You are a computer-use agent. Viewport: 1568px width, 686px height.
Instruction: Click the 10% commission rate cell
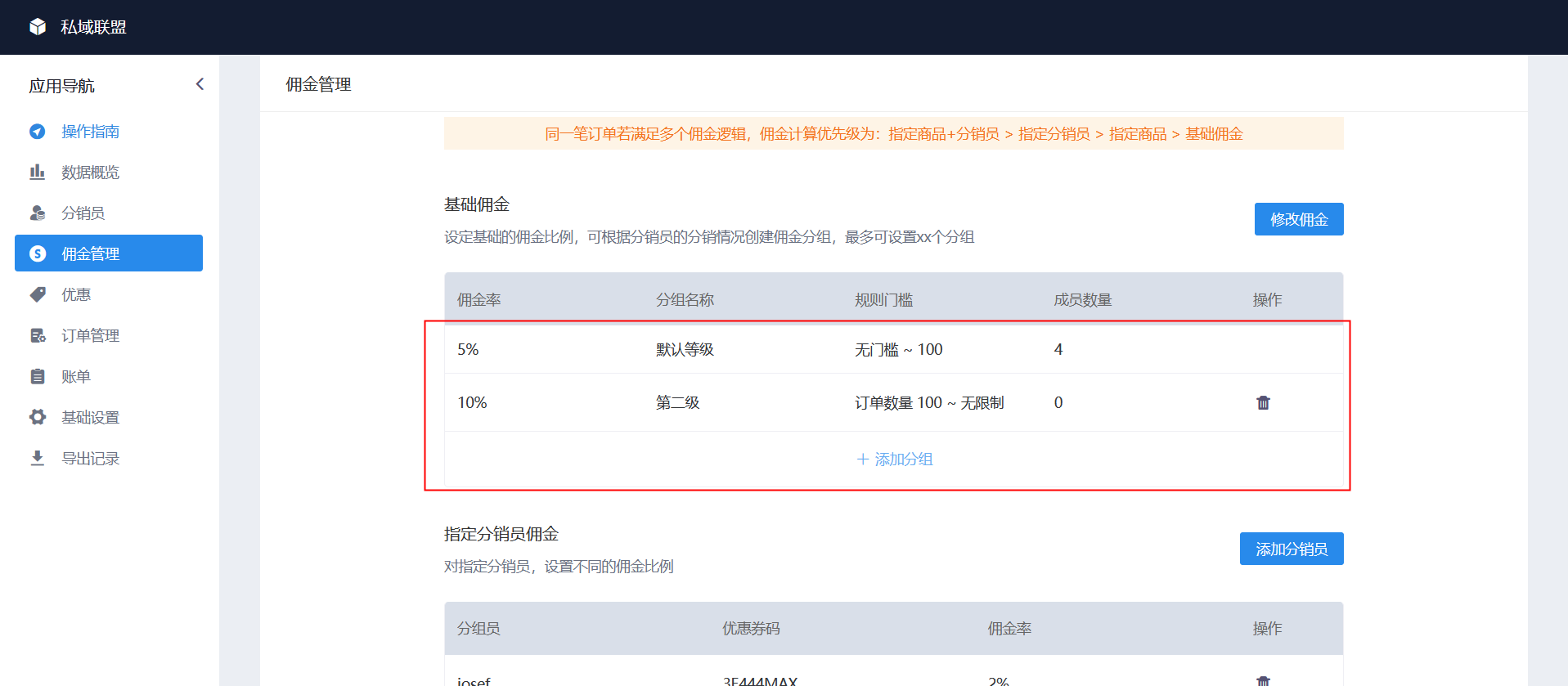pyautogui.click(x=472, y=402)
